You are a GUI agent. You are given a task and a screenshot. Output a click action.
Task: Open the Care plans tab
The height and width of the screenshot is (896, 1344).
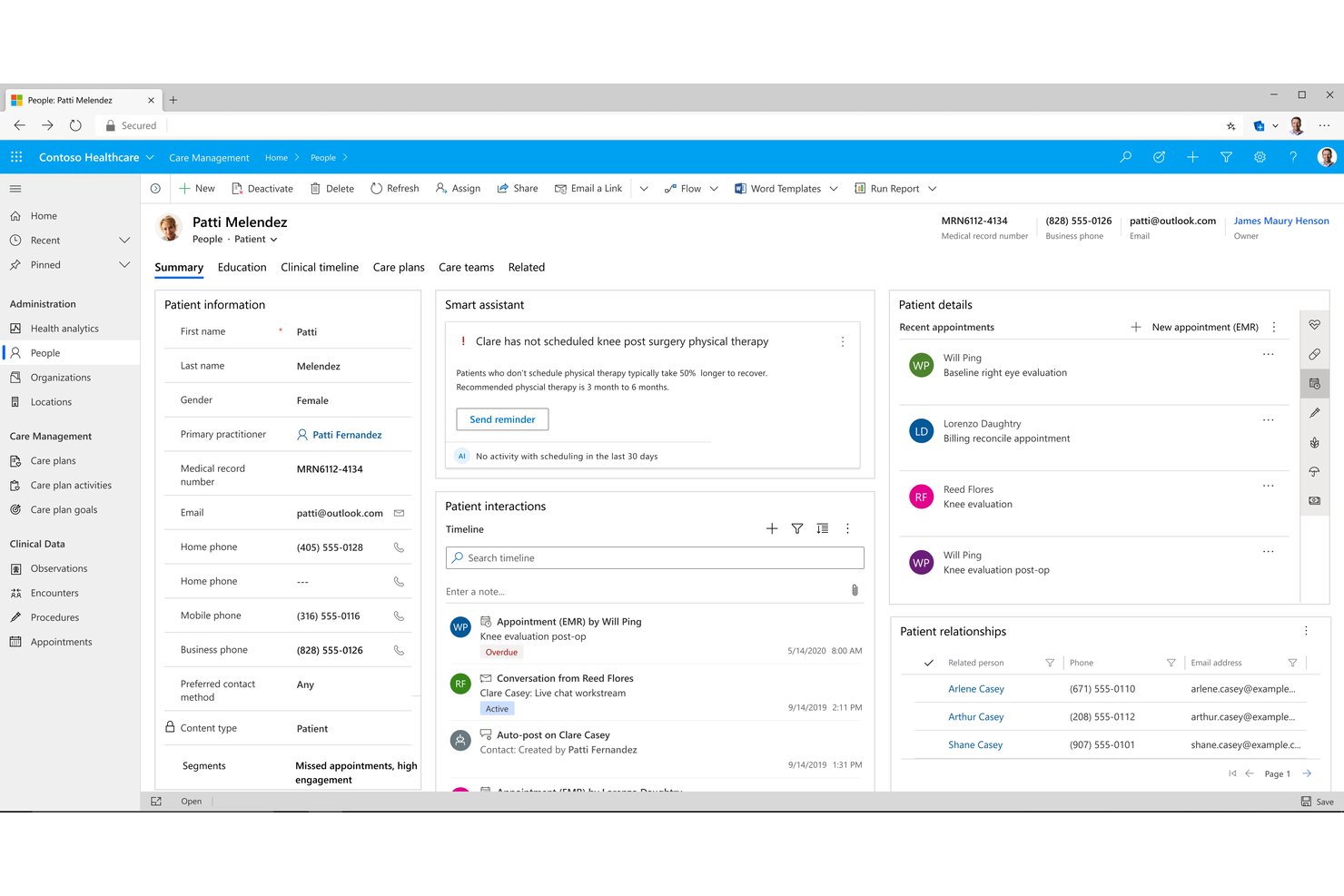pyautogui.click(x=399, y=267)
